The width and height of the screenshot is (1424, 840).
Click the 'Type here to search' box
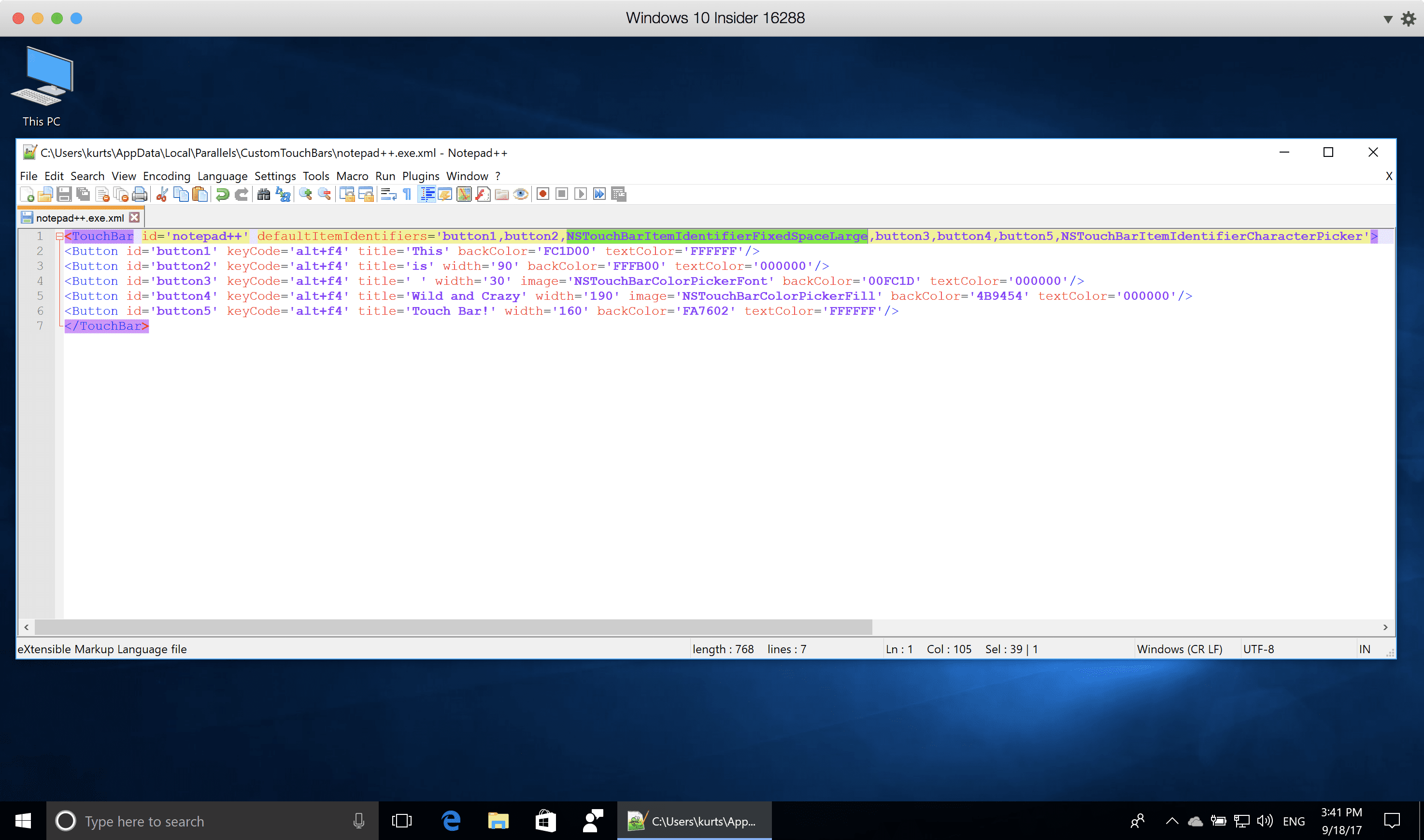pyautogui.click(x=213, y=821)
